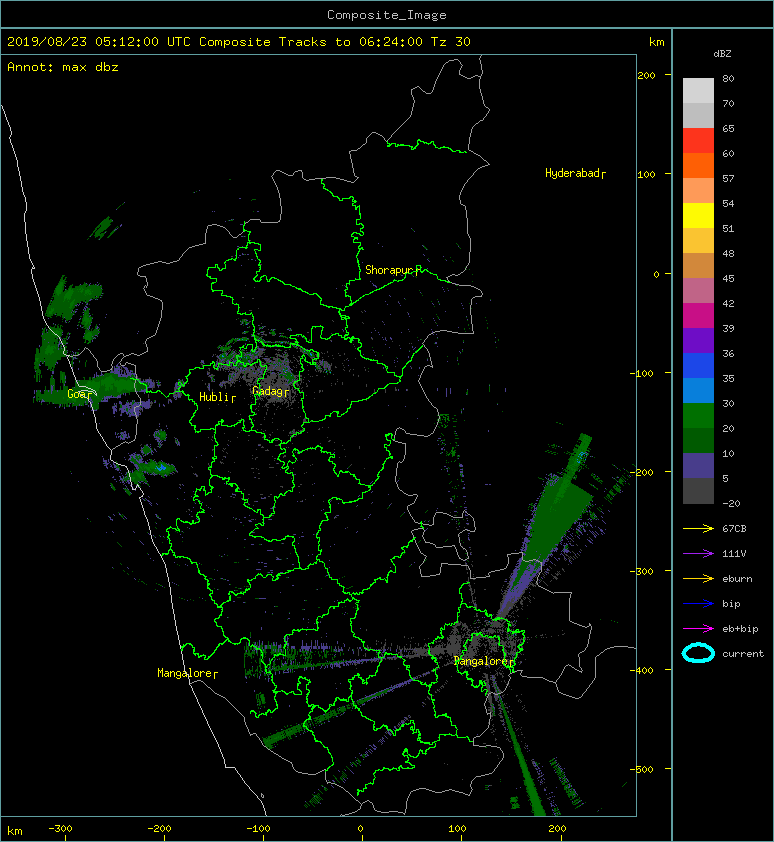The width and height of the screenshot is (774, 842).
Task: Click the purple 111V arrow legend icon
Action: pyautogui.click(x=698, y=554)
